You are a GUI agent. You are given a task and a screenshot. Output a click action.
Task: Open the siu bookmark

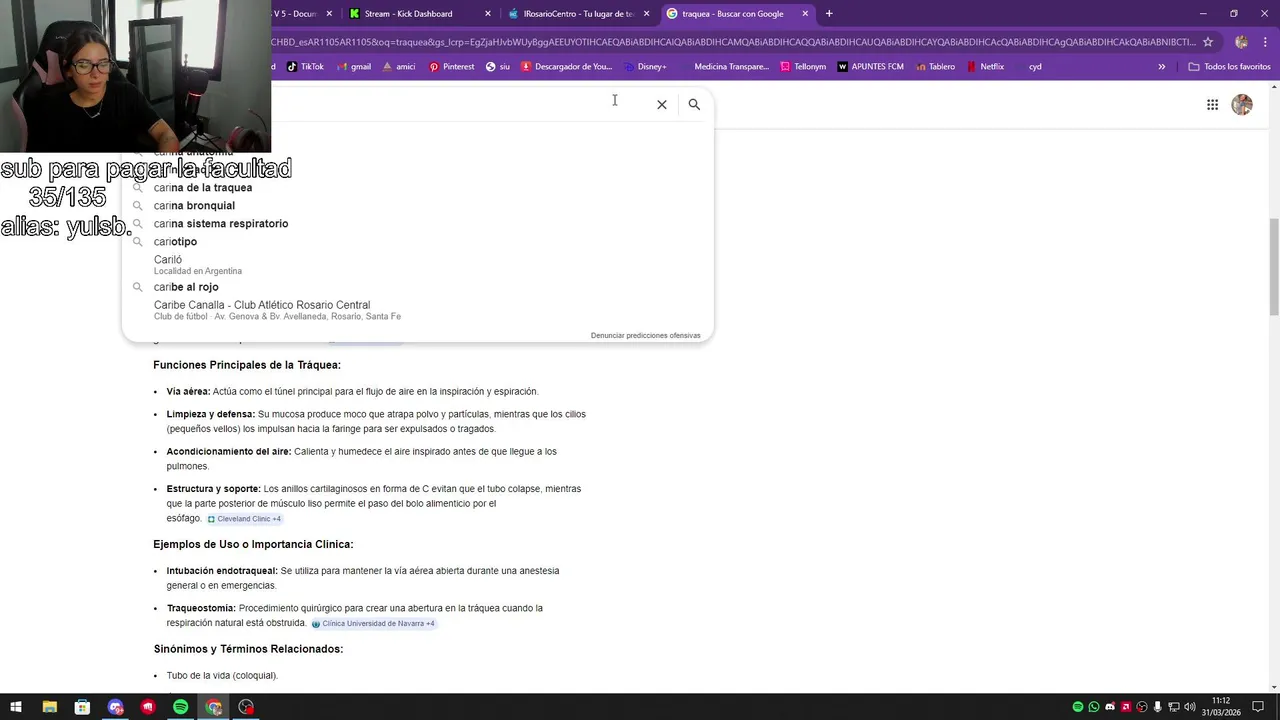[497, 67]
